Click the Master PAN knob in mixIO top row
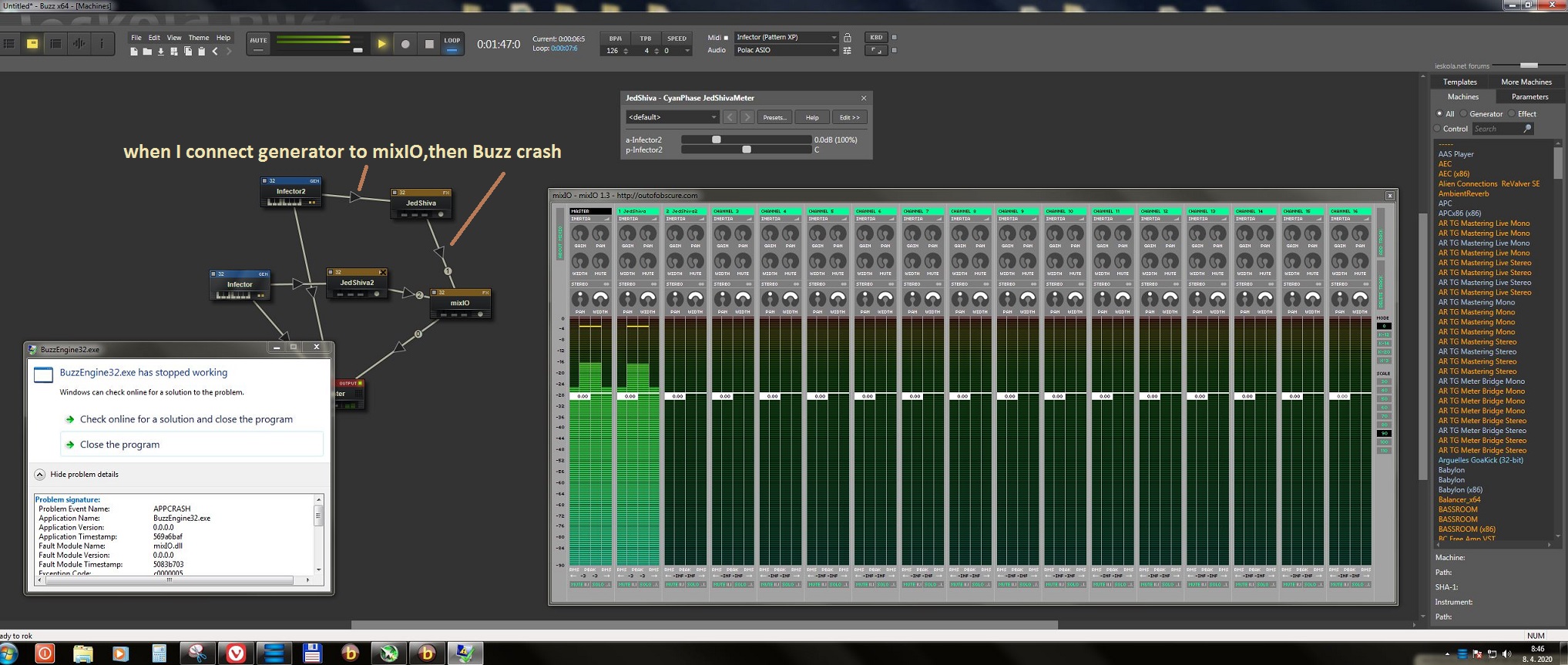The height and width of the screenshot is (665, 1568). 600,233
